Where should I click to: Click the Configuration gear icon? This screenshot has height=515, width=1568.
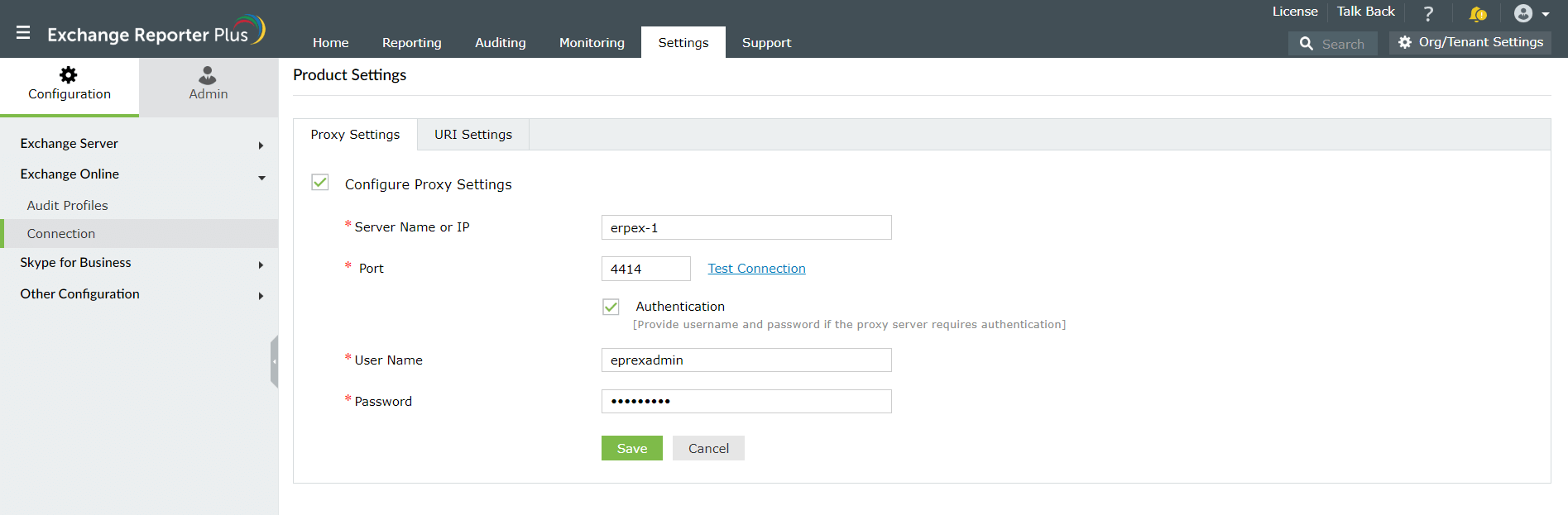[69, 75]
